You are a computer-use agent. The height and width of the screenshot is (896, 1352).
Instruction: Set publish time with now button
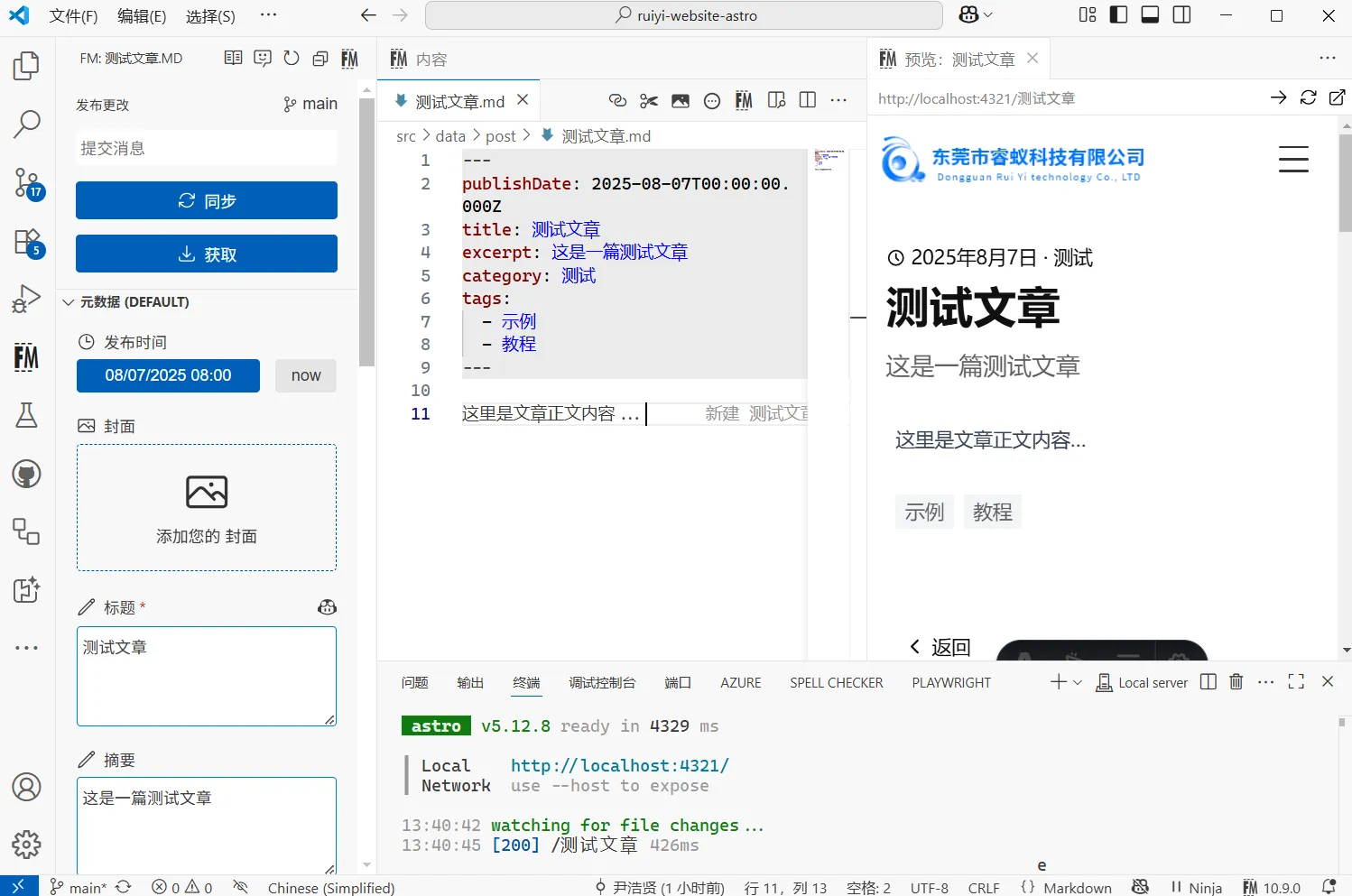(x=306, y=375)
